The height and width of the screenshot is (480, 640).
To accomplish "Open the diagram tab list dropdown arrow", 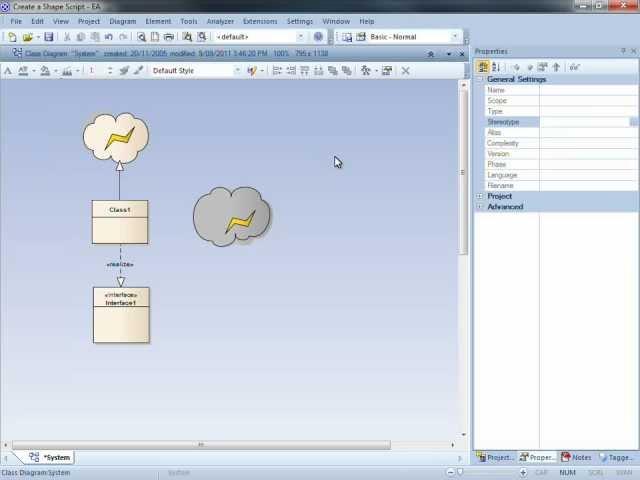I will [x=449, y=54].
